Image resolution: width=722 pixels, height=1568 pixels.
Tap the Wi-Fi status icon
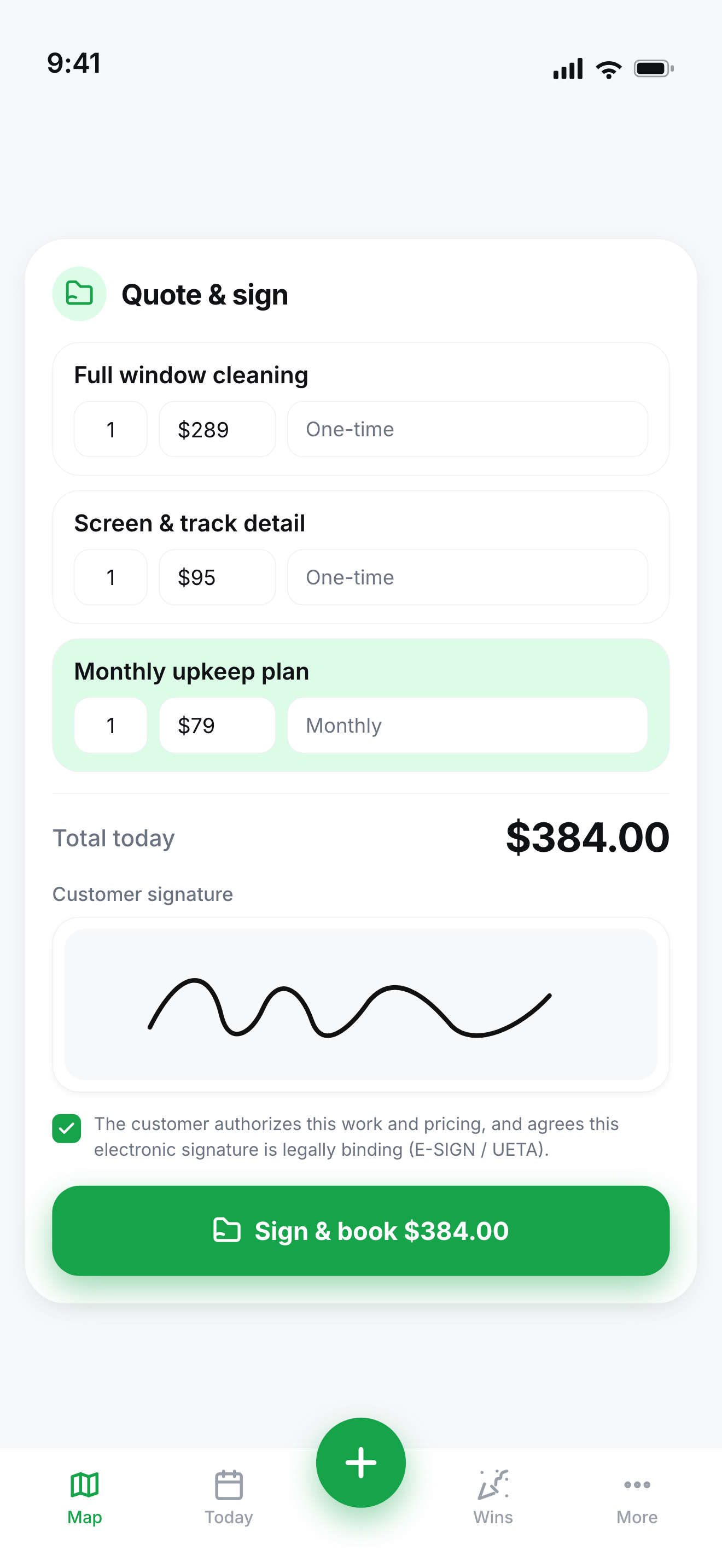coord(609,69)
